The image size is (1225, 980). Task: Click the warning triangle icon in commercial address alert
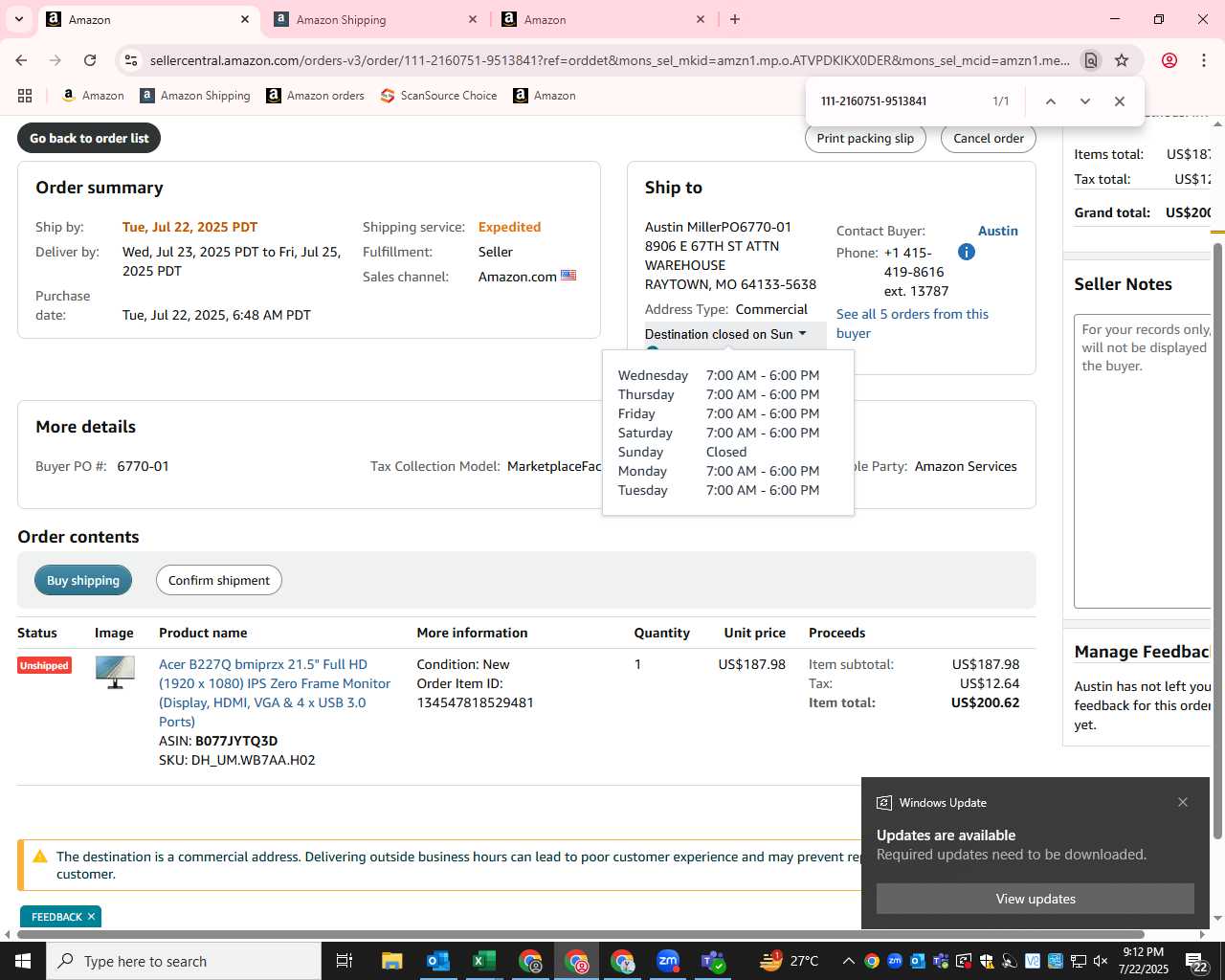point(39,857)
